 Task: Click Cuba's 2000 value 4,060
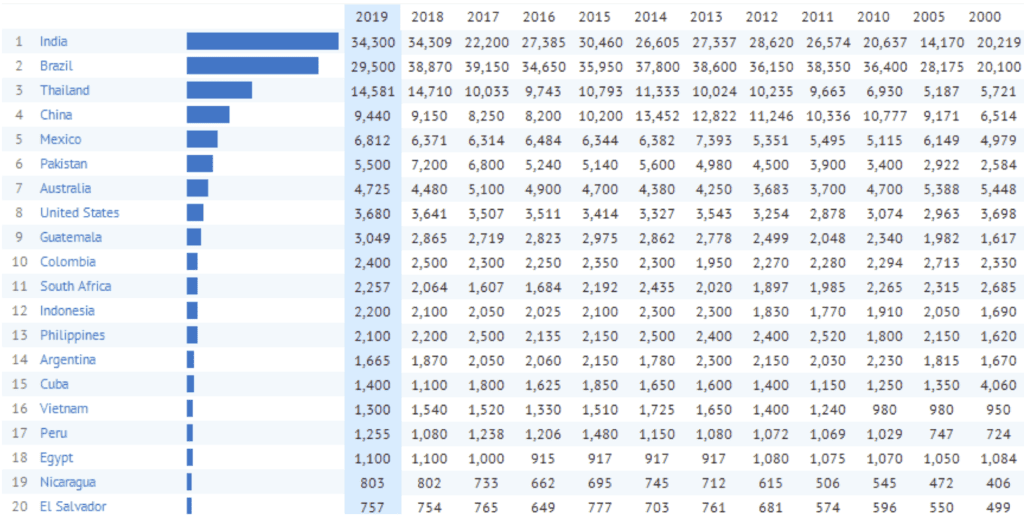[987, 384]
